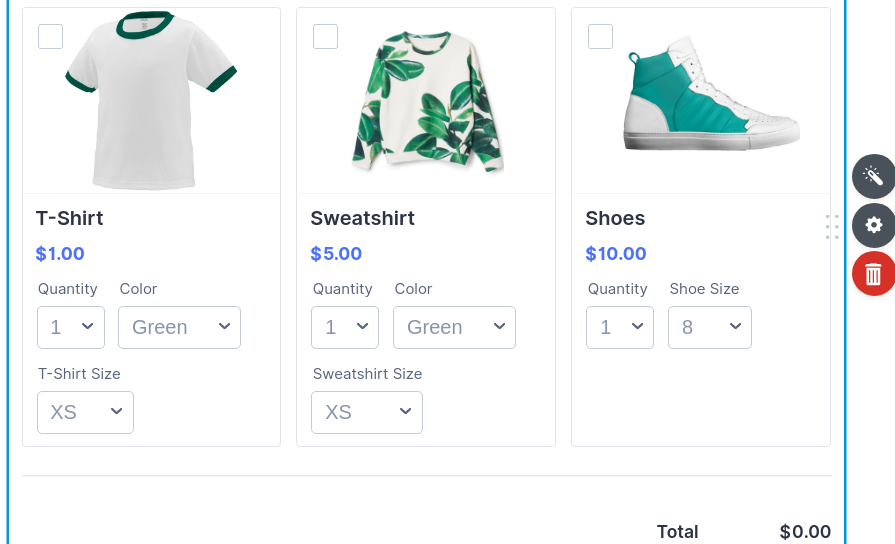Check the Sweatshirt product checkbox
The height and width of the screenshot is (544, 895).
click(325, 36)
